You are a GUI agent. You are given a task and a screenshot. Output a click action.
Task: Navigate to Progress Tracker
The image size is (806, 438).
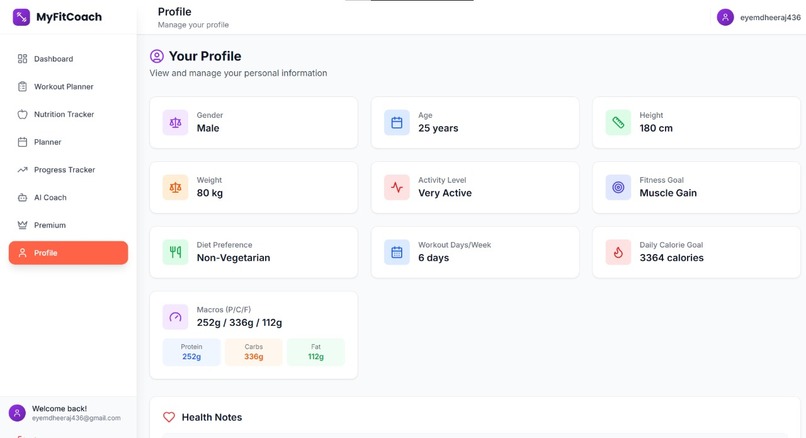(68, 170)
